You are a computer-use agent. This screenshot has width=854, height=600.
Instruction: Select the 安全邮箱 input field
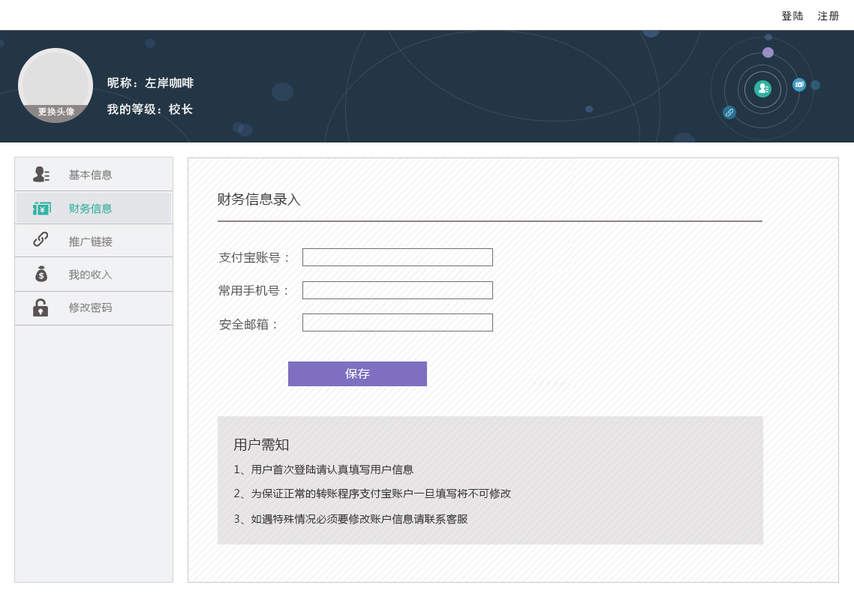pos(397,322)
